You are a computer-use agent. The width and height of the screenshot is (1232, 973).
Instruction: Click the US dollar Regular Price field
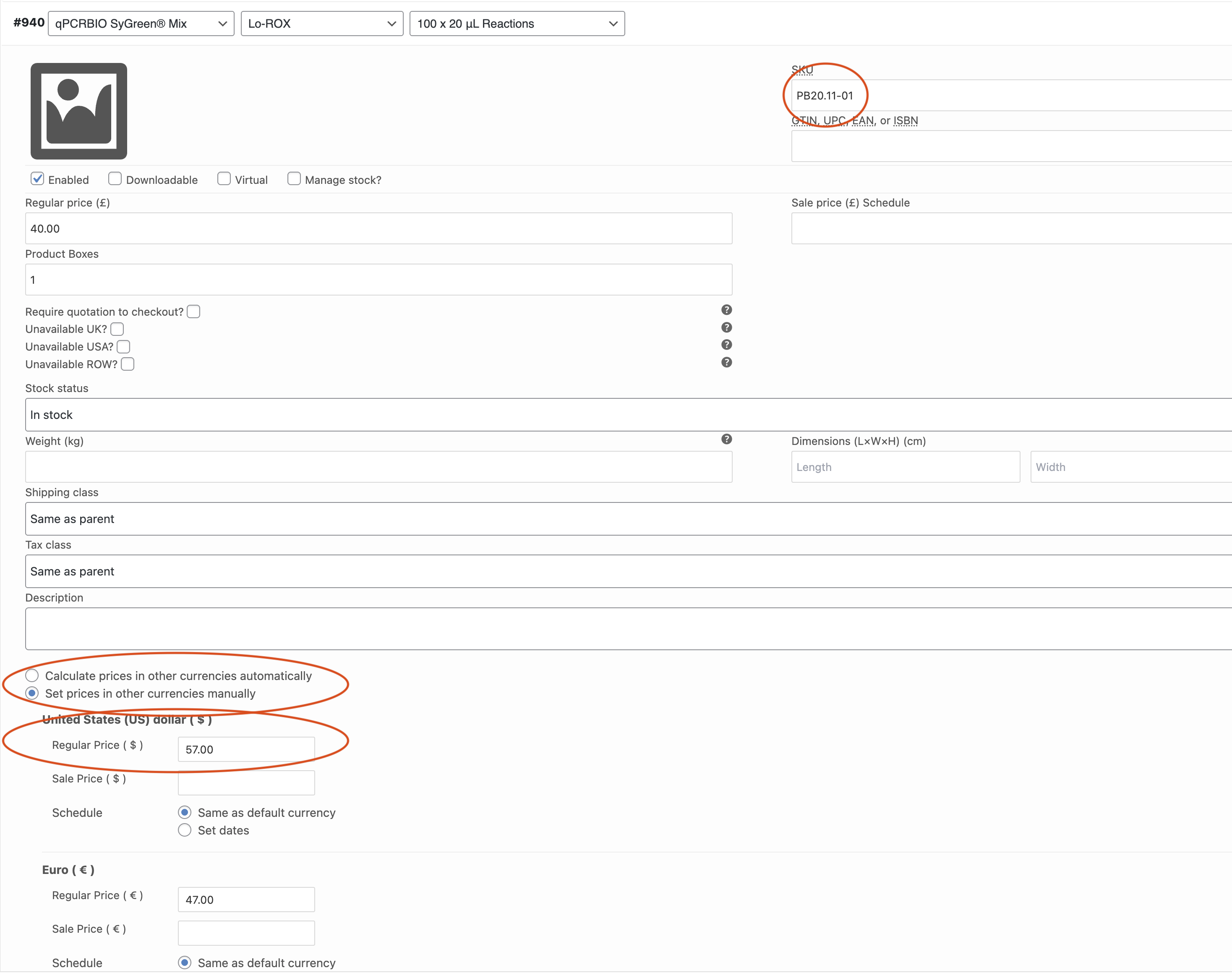(246, 749)
